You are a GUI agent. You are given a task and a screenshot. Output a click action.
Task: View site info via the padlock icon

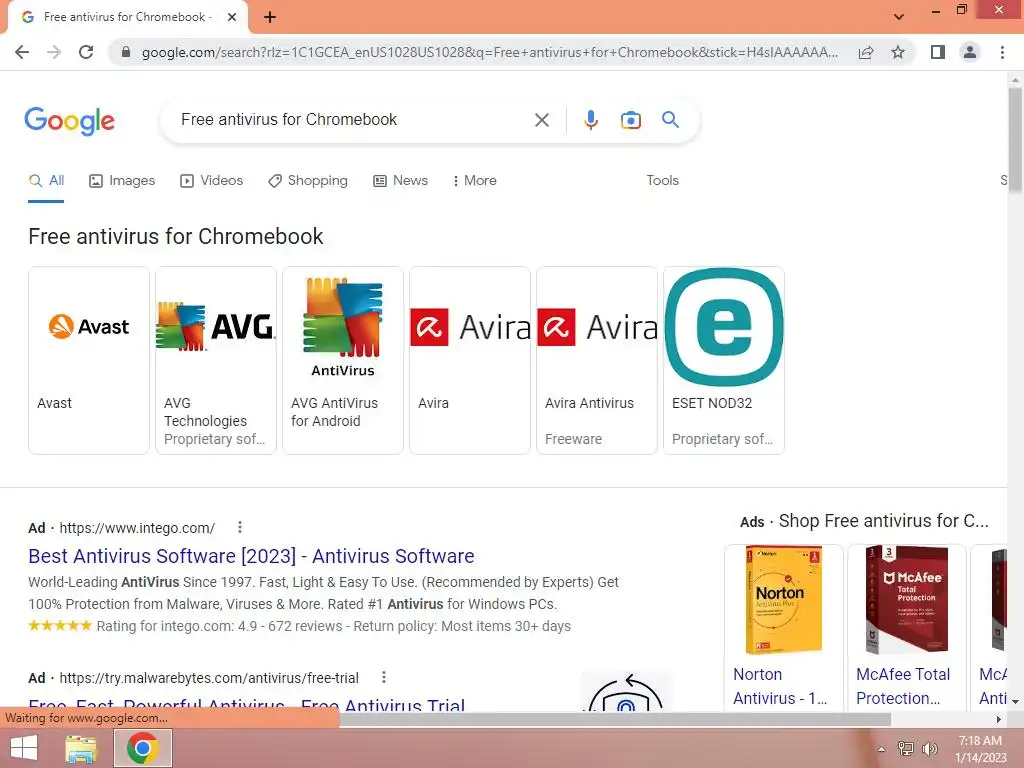coord(126,52)
